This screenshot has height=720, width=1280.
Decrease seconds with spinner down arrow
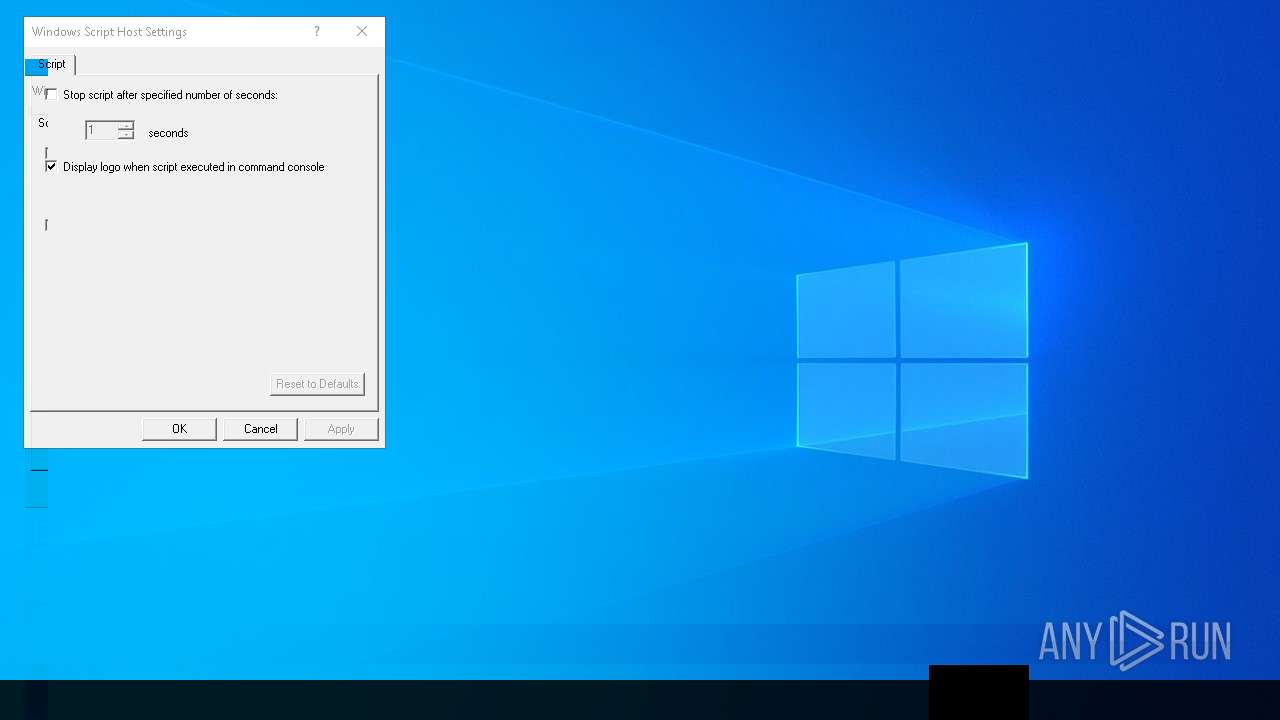(126, 135)
